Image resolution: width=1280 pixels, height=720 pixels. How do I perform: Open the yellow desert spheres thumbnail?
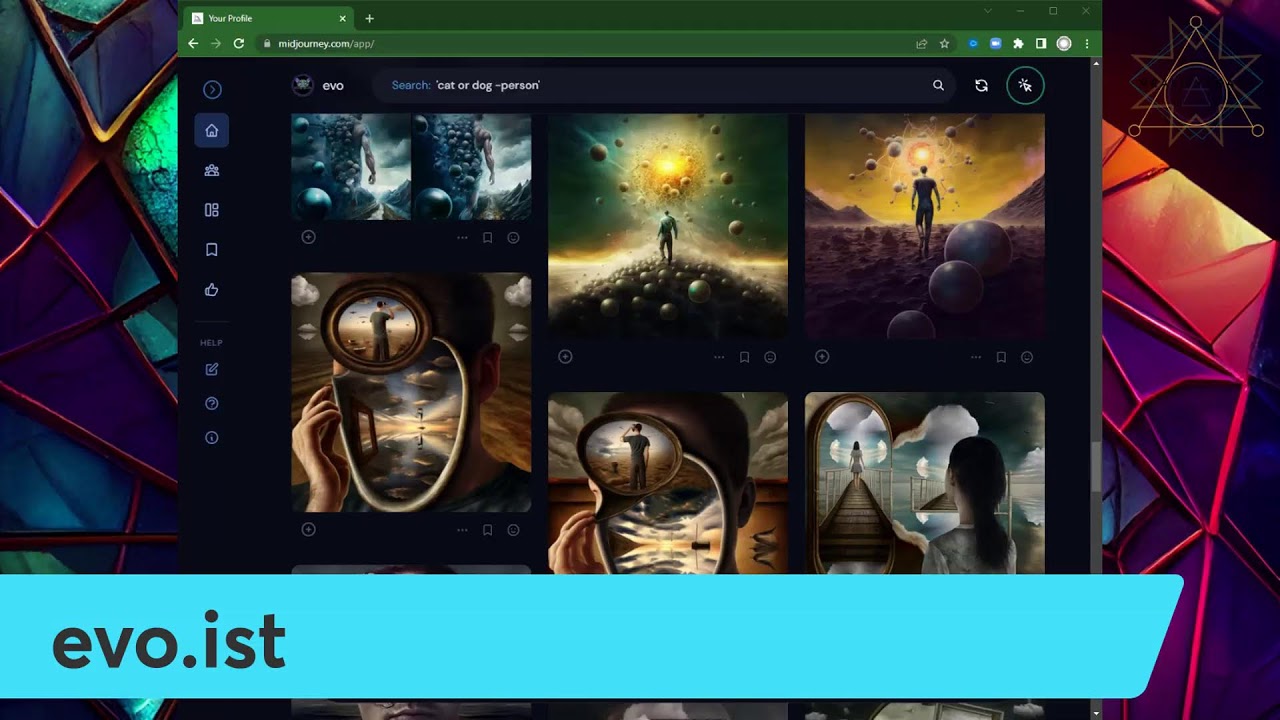pyautogui.click(x=925, y=226)
